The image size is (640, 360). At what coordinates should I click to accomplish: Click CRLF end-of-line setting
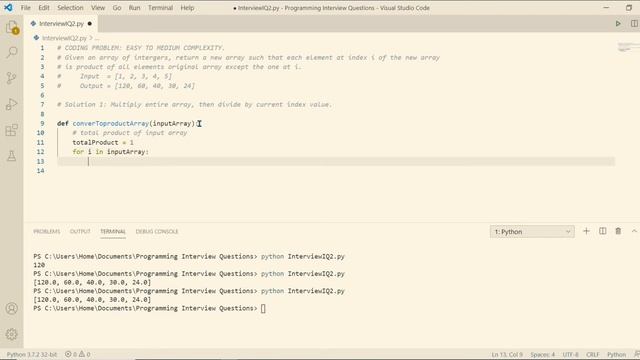click(593, 354)
